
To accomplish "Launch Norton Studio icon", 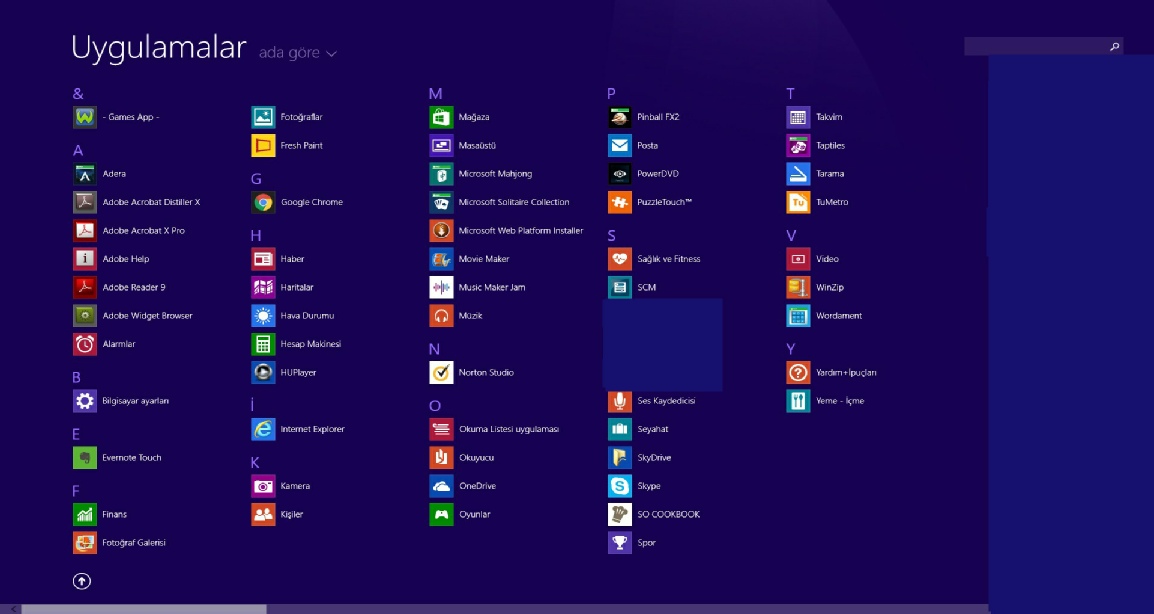I will 442,373.
